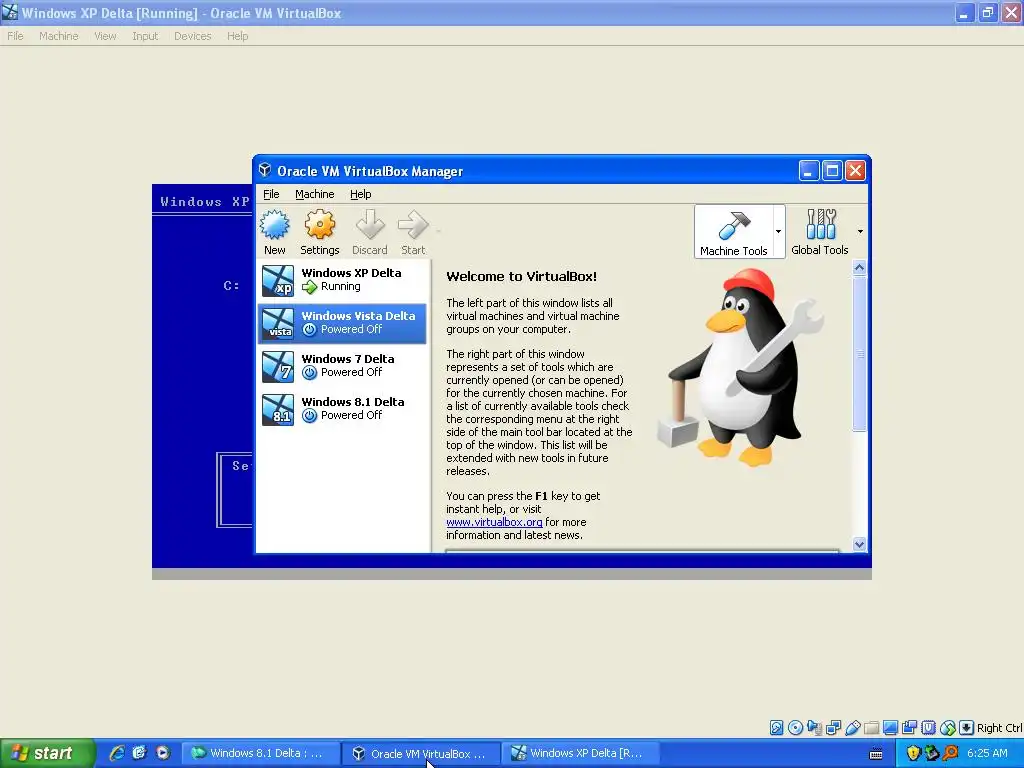Viewport: 1024px width, 768px height.
Task: Click the language bar keyboard icon
Action: coord(876,754)
